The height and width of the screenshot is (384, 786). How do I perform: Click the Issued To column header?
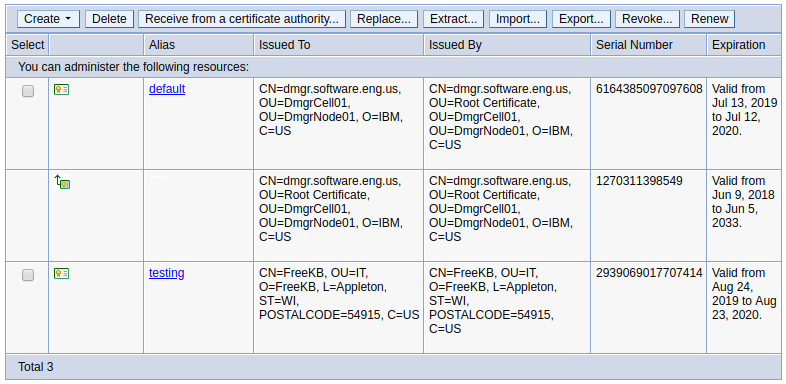(338, 45)
